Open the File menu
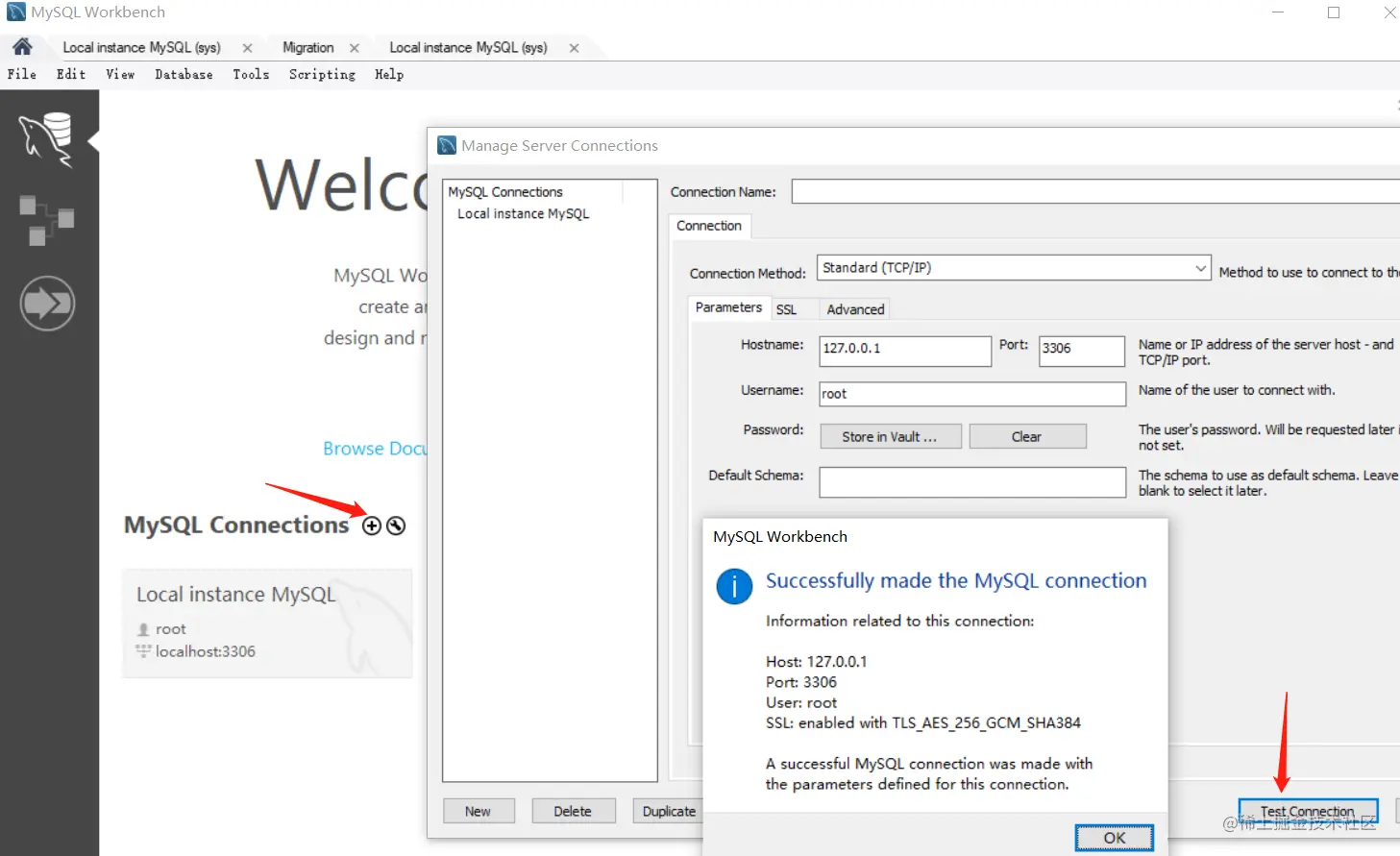 pyautogui.click(x=22, y=74)
